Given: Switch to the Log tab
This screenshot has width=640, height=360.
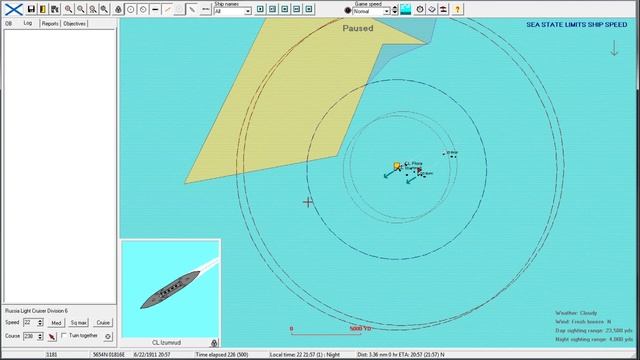Looking at the screenshot, I should tap(28, 23).
